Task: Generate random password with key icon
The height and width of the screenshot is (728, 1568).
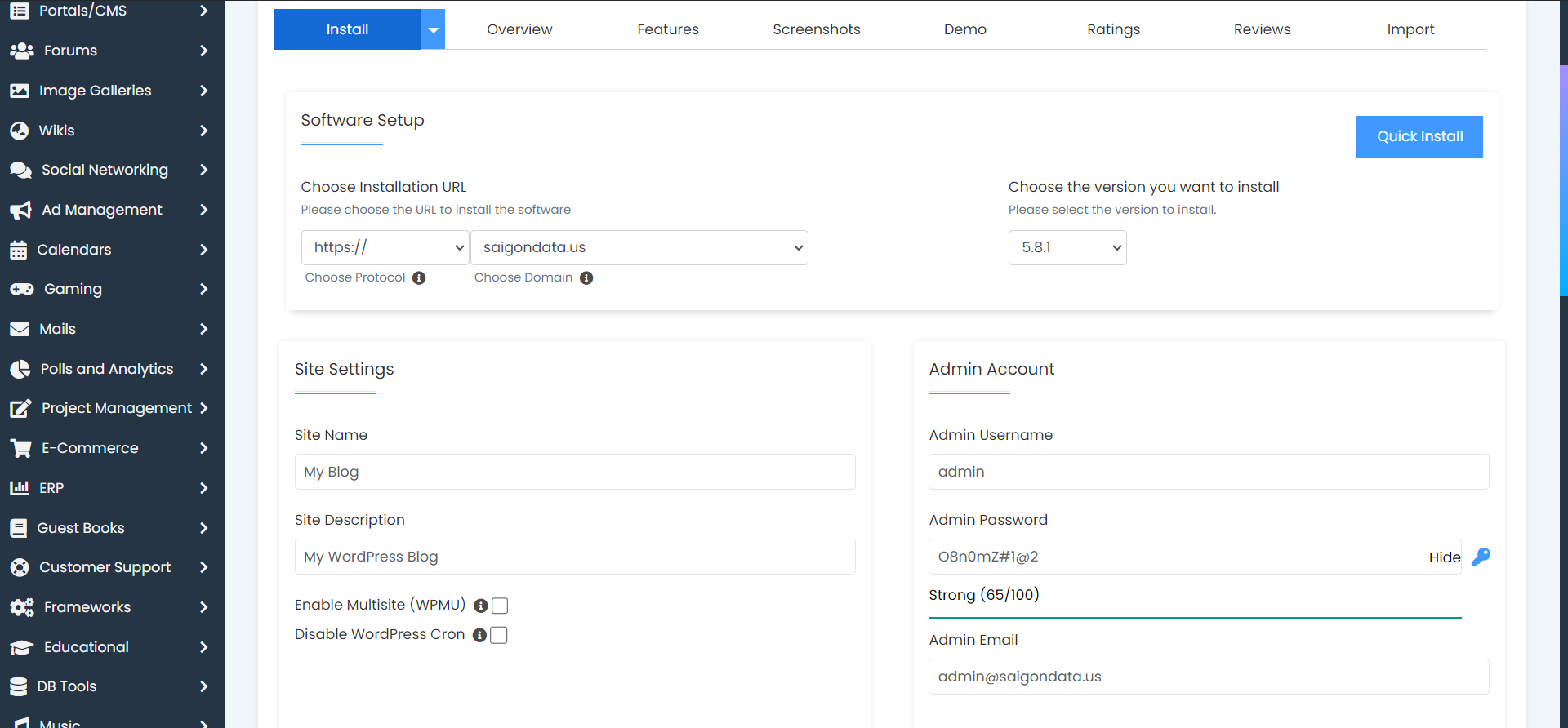Action: [1481, 557]
